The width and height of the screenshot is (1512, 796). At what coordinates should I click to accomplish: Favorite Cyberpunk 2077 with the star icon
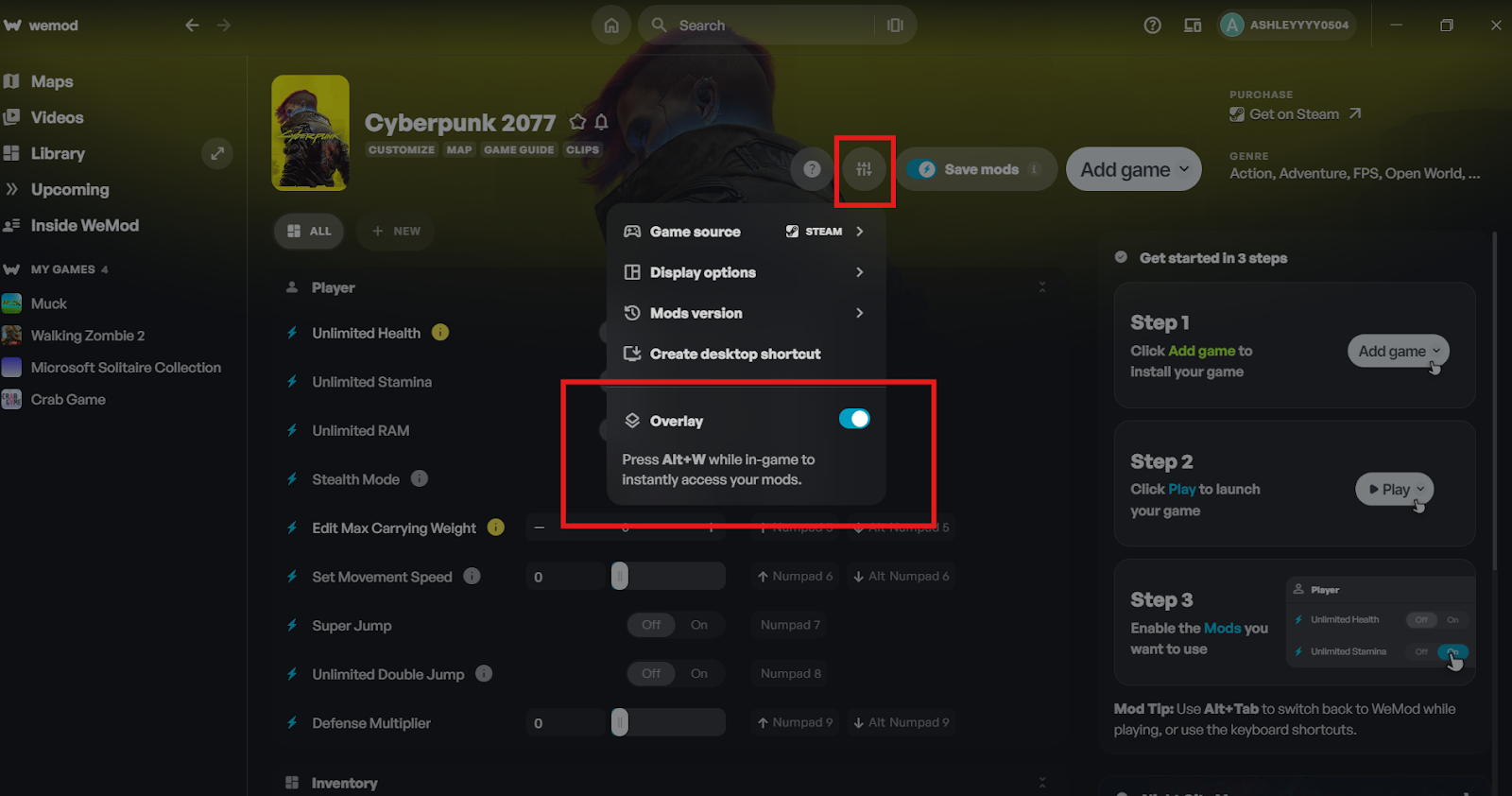tap(577, 122)
